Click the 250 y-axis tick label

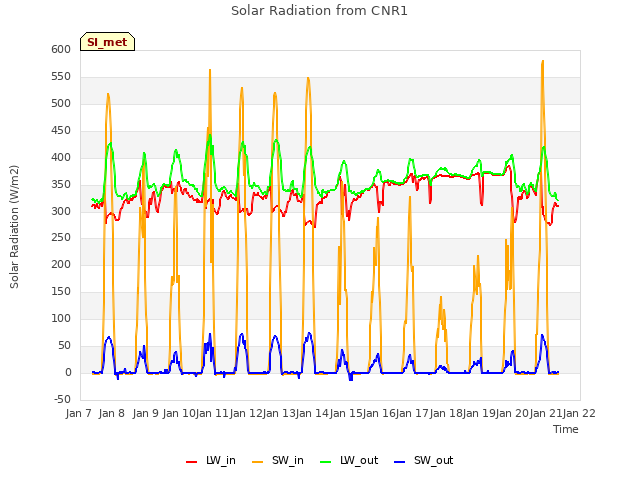coord(61,238)
